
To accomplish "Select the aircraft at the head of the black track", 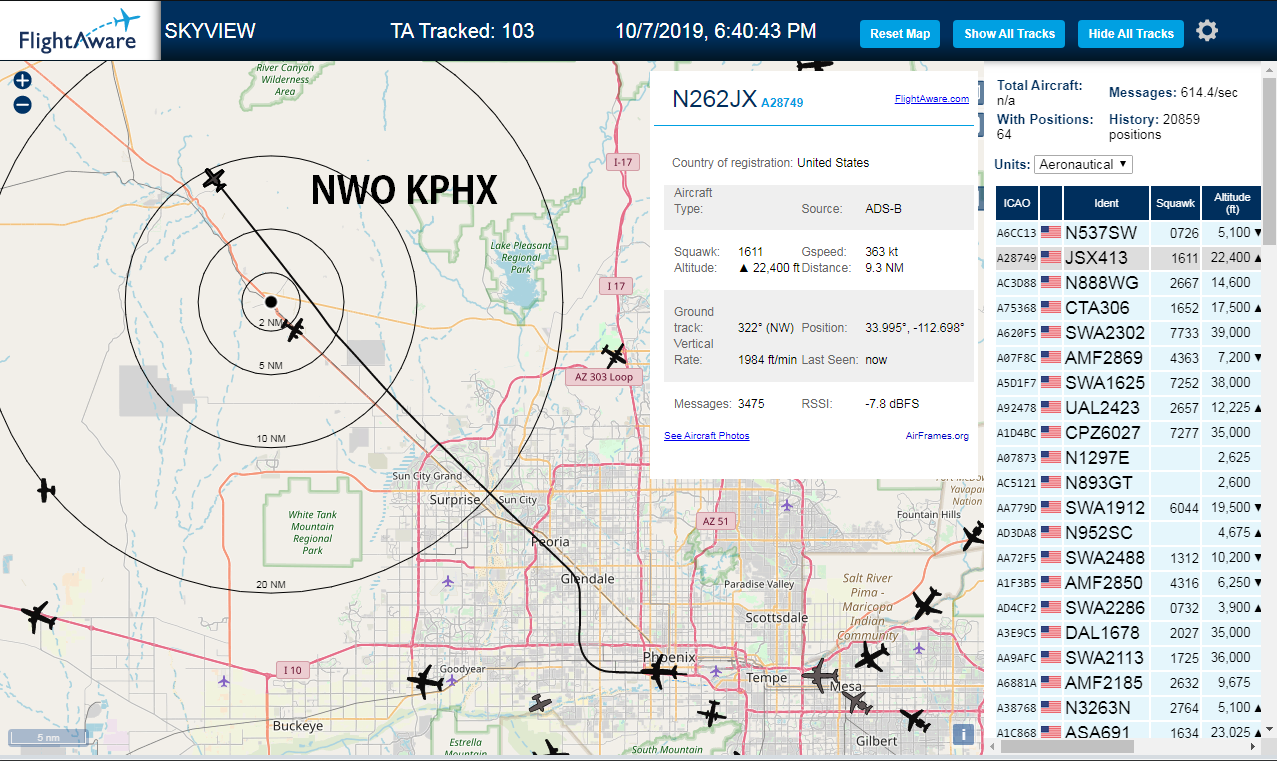I will click(x=214, y=180).
